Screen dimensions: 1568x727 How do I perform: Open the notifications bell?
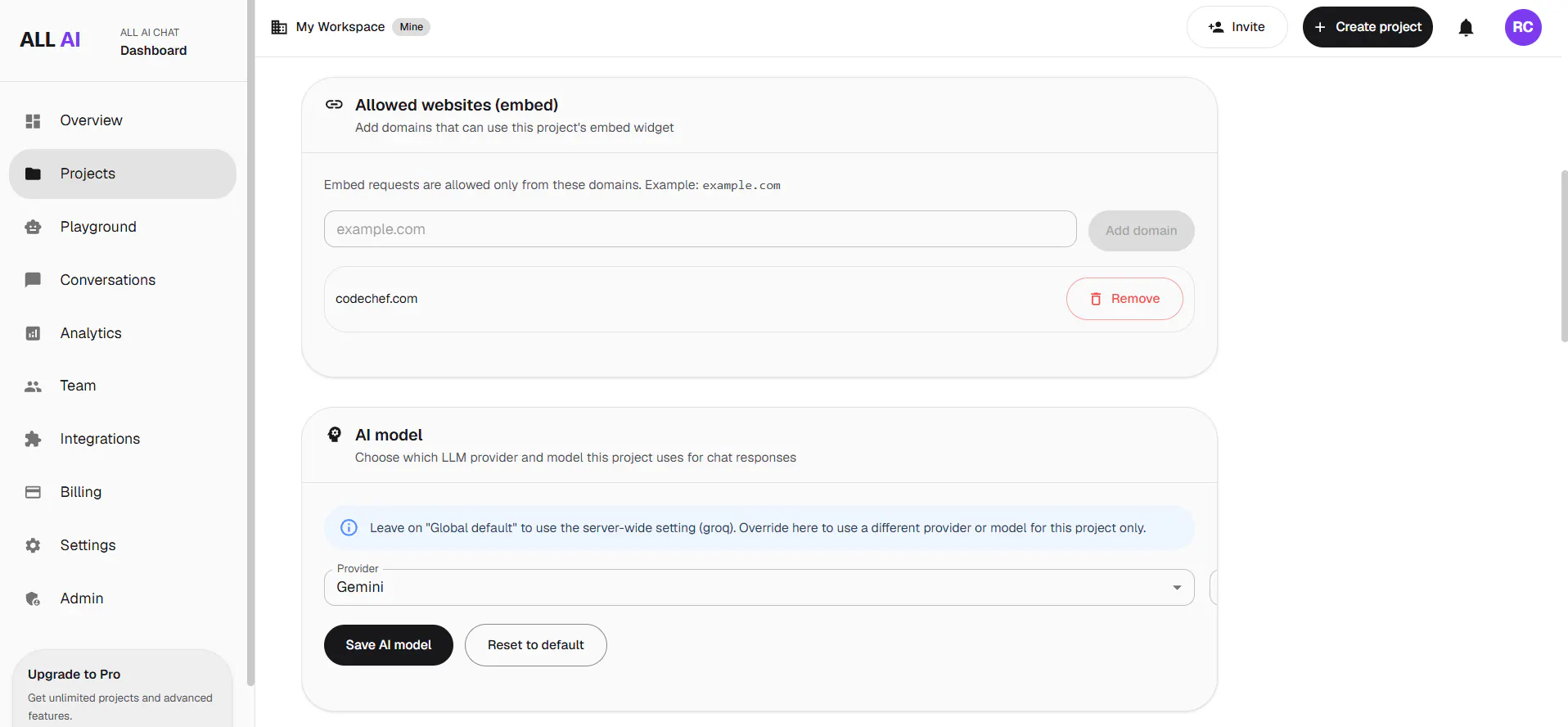pos(1466,28)
